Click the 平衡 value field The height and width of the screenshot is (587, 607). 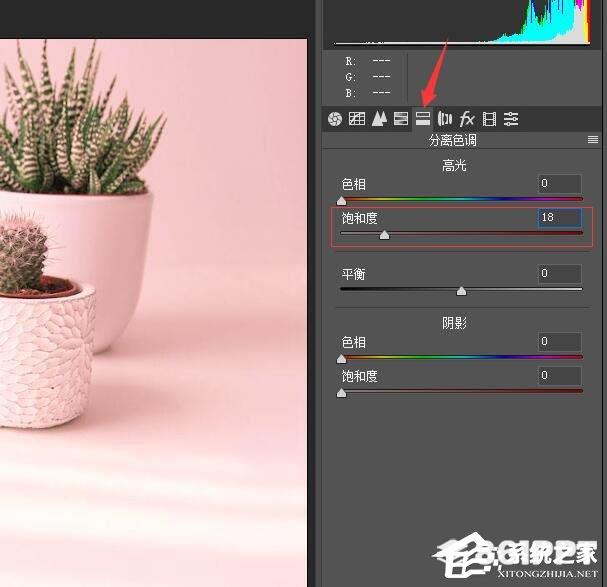coord(559,273)
